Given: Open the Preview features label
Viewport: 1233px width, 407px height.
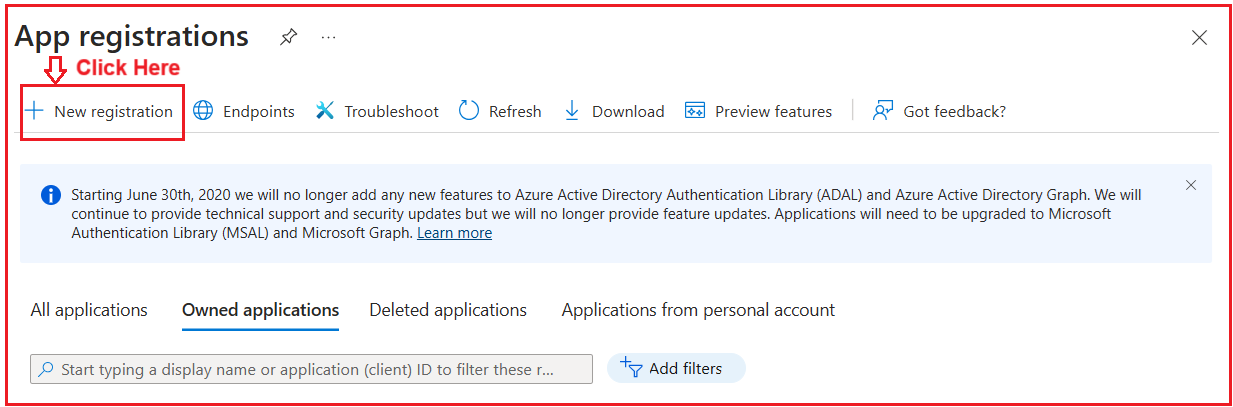Looking at the screenshot, I should coord(774,111).
